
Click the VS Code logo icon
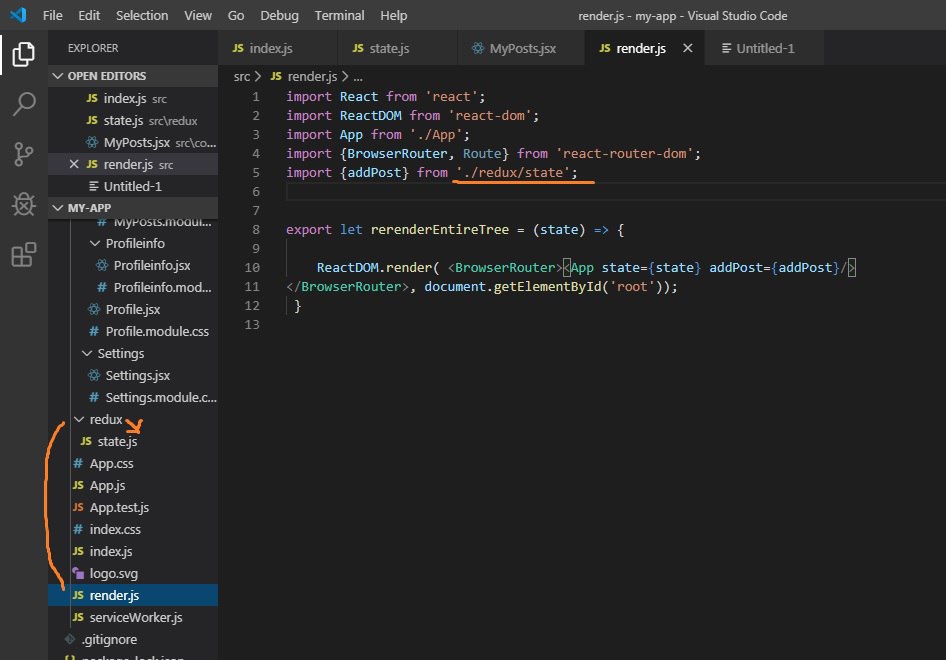click(18, 16)
